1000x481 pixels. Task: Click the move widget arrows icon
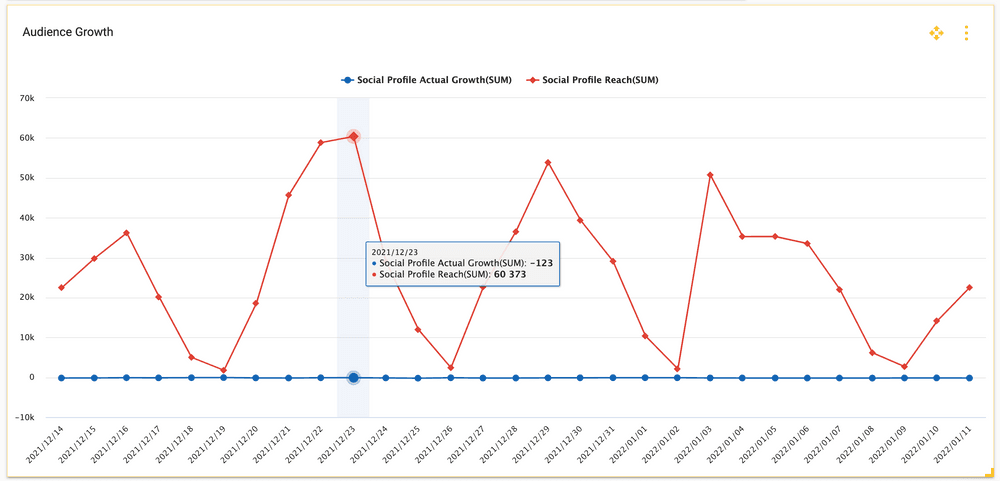tap(936, 33)
